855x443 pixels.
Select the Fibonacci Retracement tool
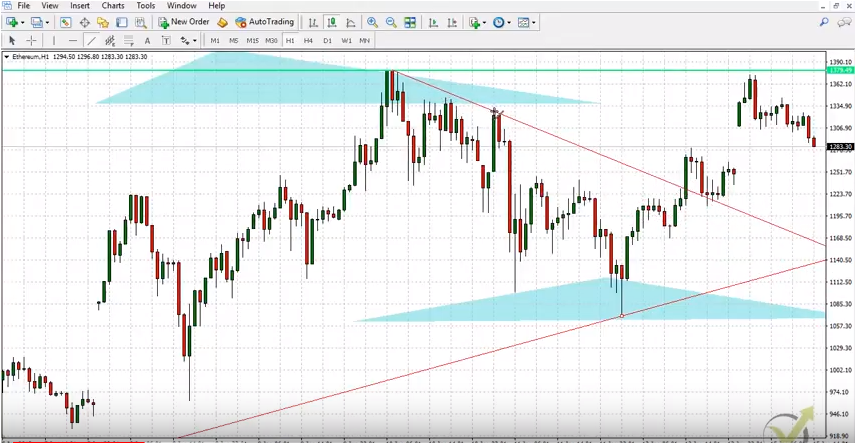129,40
